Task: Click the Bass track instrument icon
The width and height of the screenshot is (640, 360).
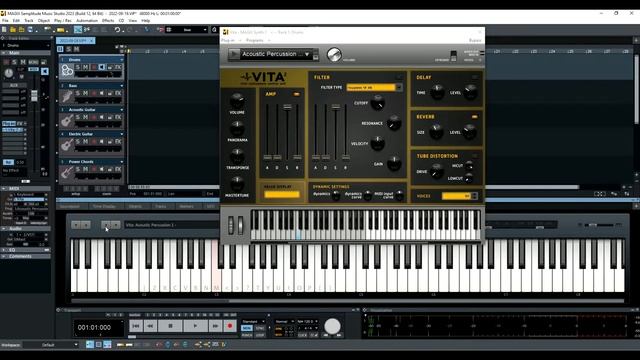Action: coord(67,96)
